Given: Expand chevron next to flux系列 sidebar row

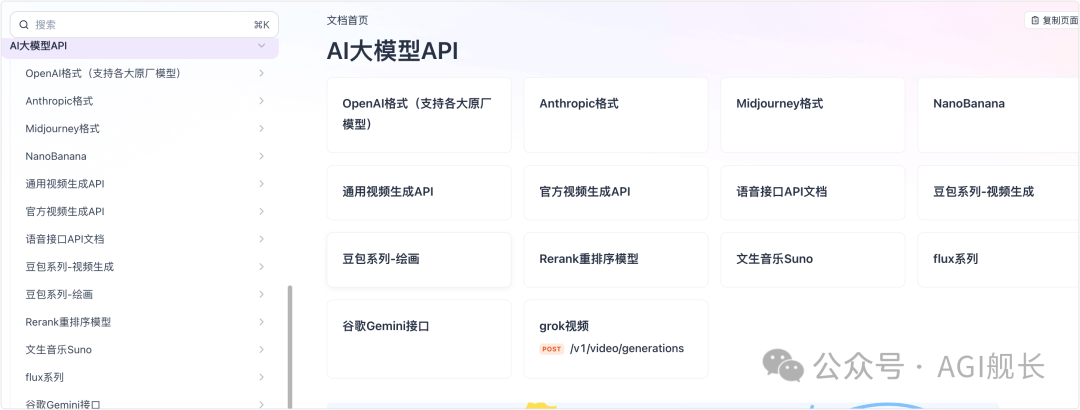Looking at the screenshot, I should pos(262,377).
